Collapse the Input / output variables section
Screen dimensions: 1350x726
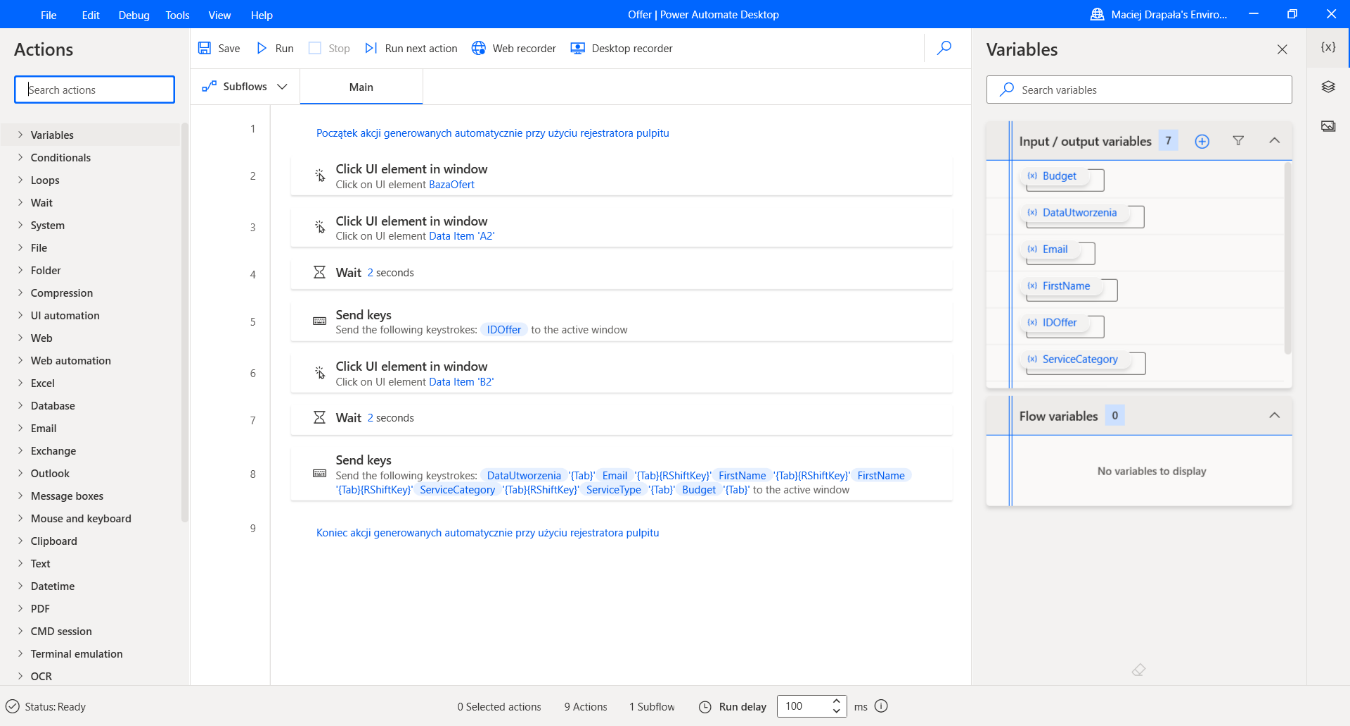point(1274,141)
